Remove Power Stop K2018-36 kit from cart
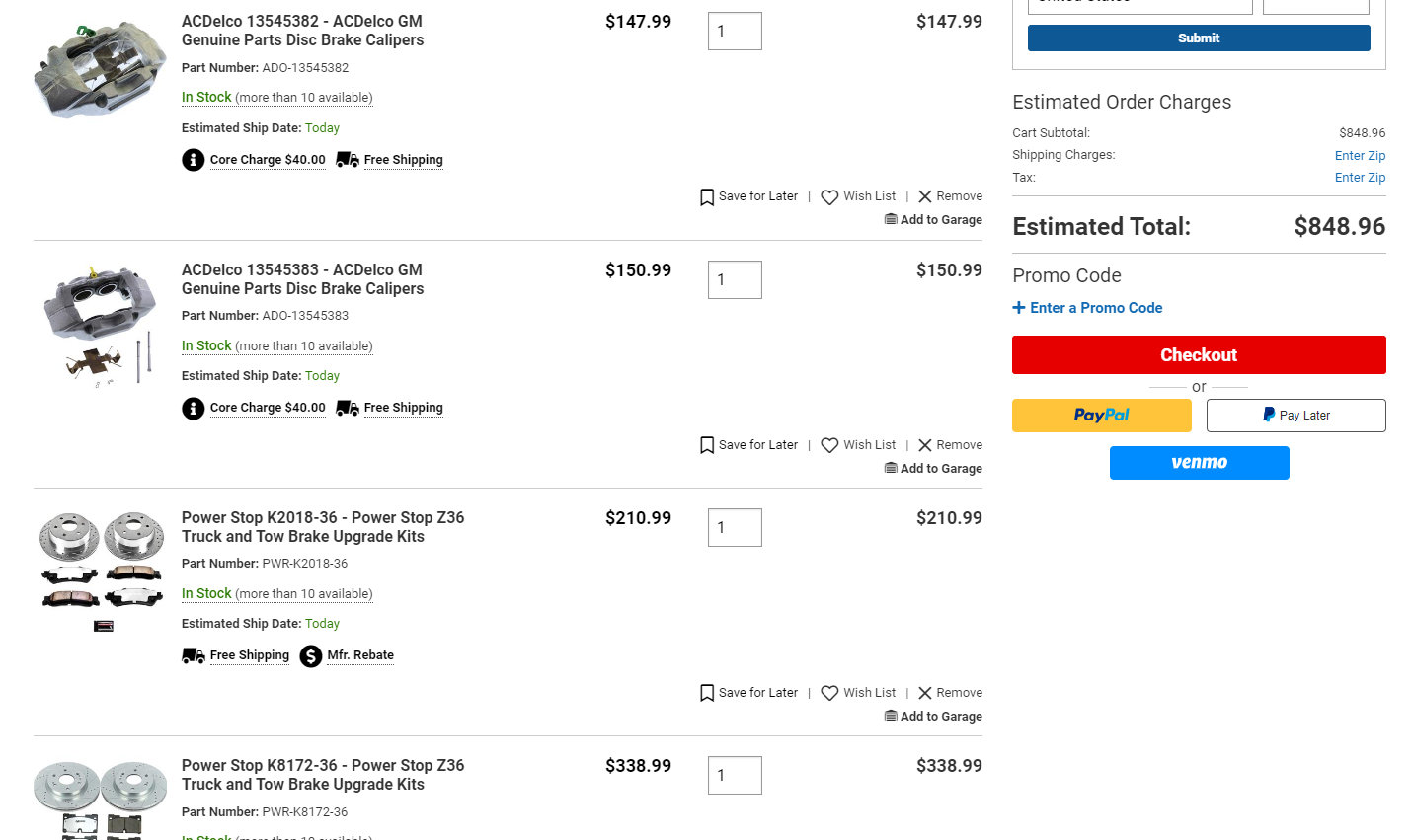 click(950, 693)
